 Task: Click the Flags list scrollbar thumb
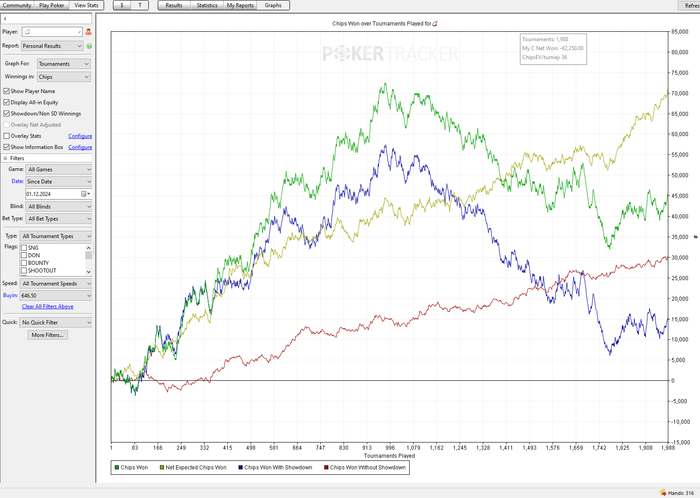tap(88, 255)
